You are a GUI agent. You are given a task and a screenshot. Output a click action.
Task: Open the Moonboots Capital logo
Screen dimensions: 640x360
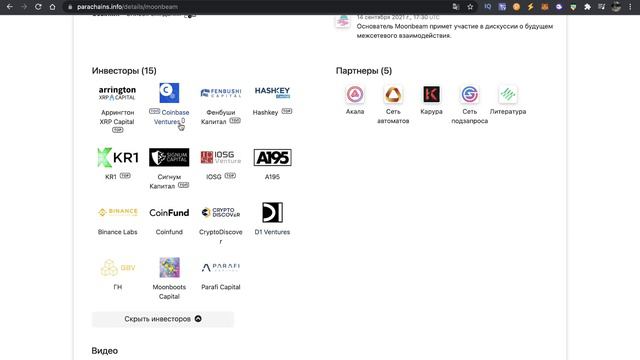pos(169,267)
